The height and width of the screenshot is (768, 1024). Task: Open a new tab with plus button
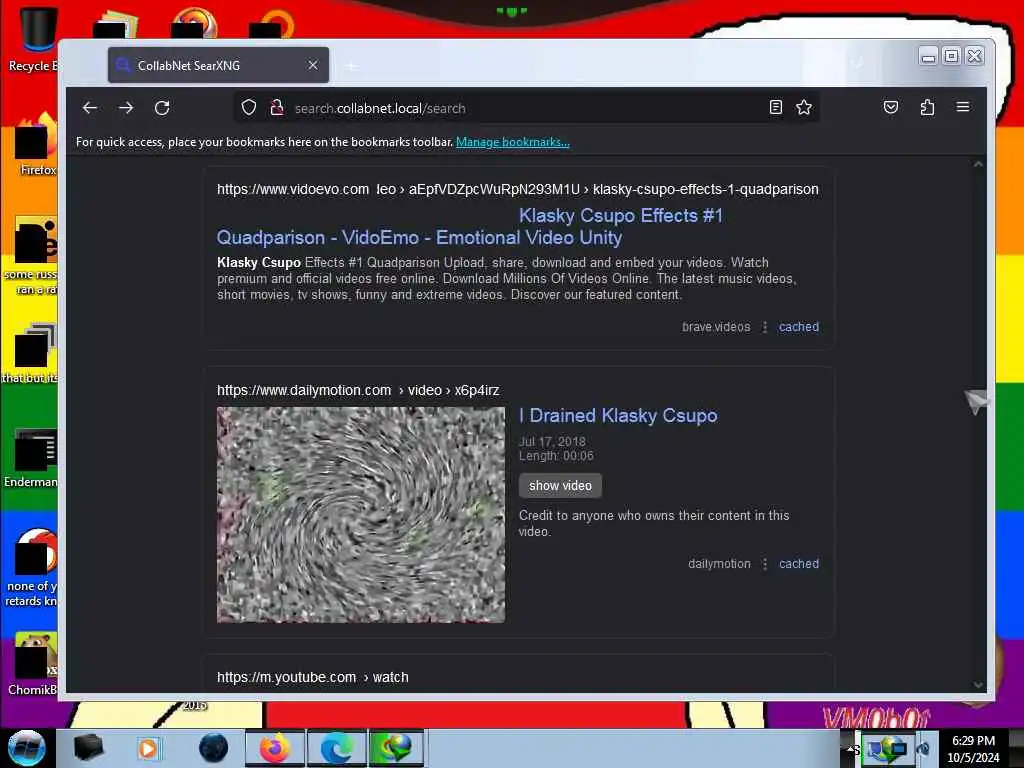pos(351,66)
